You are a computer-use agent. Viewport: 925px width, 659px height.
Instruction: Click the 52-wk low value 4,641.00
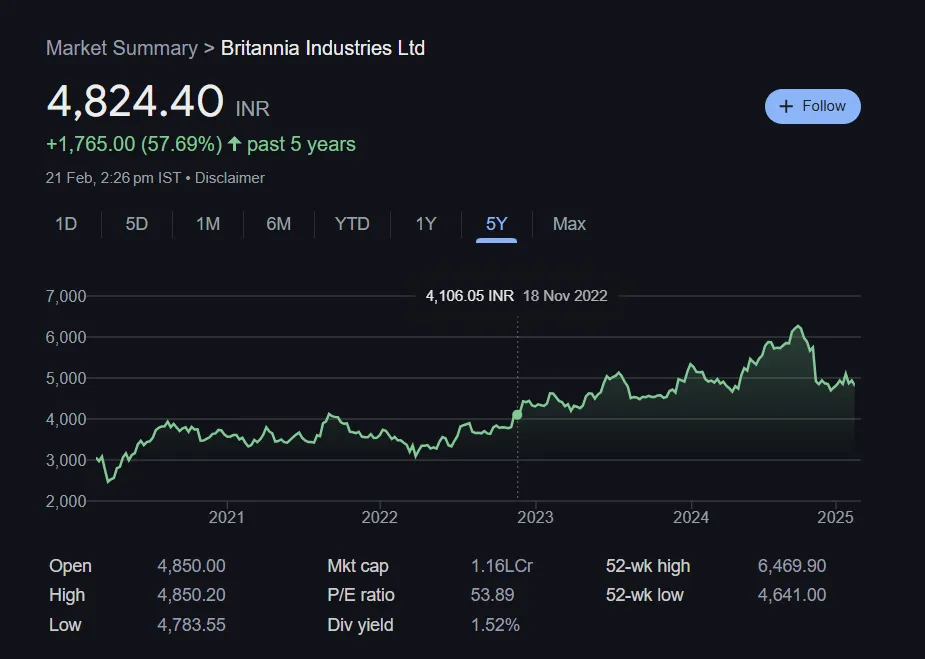(792, 595)
